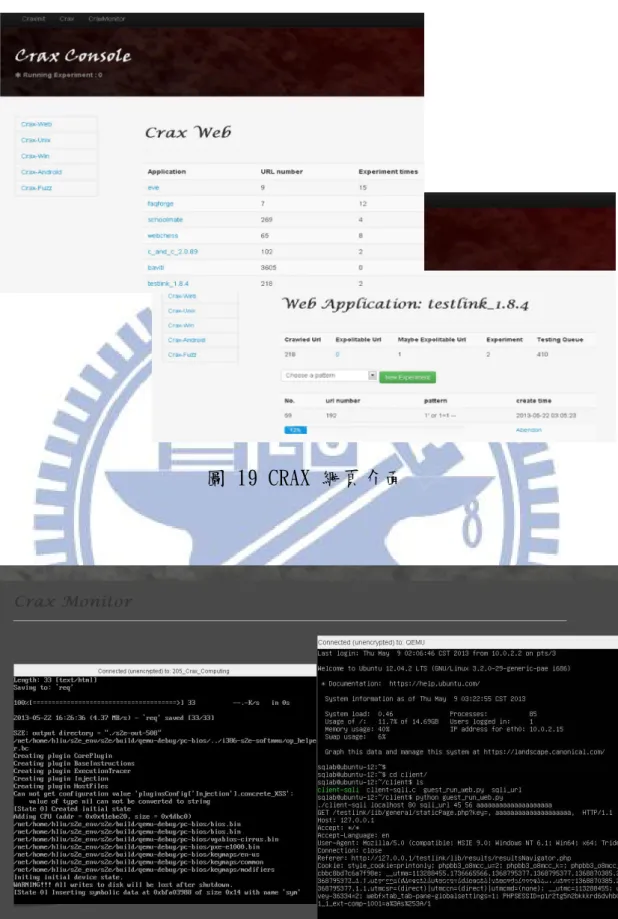Click the 205_Crax_Computing console title bar

[164, 670]
